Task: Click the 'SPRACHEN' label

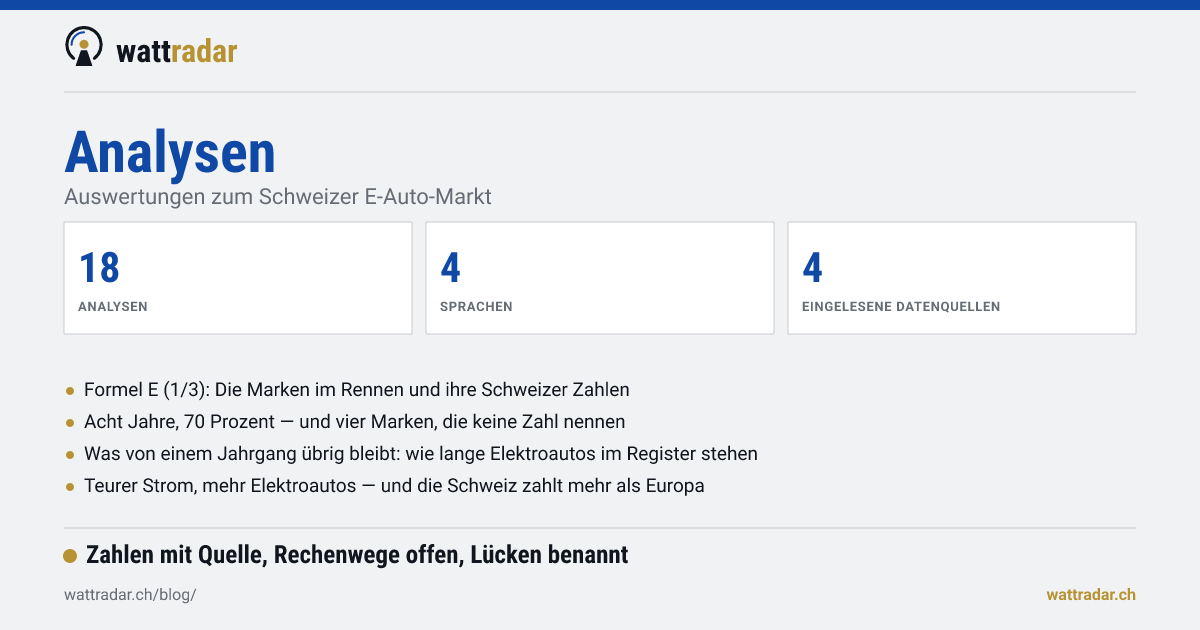Action: pyautogui.click(x=476, y=307)
